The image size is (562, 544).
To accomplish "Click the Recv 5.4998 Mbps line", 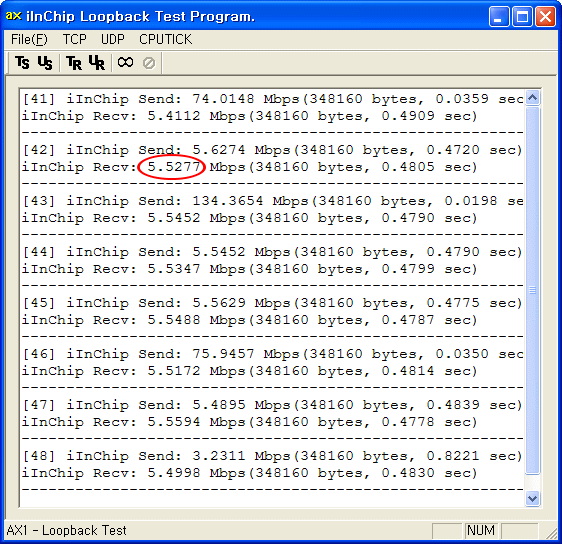I will tap(249, 473).
